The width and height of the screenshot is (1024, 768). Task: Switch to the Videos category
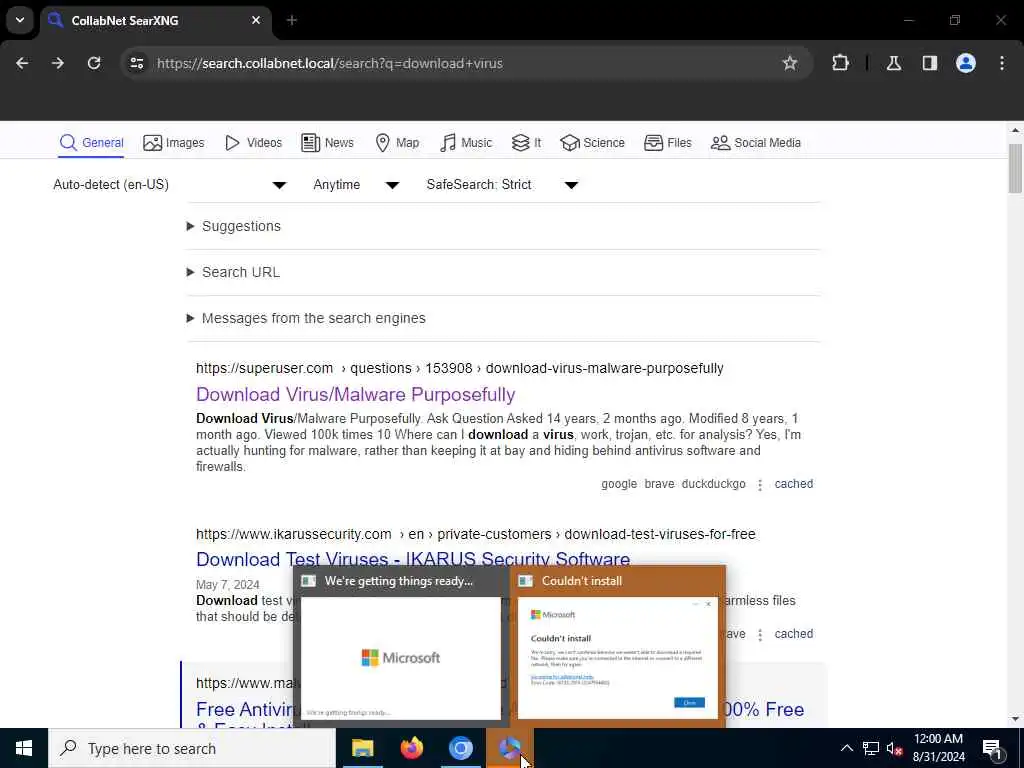coord(253,142)
